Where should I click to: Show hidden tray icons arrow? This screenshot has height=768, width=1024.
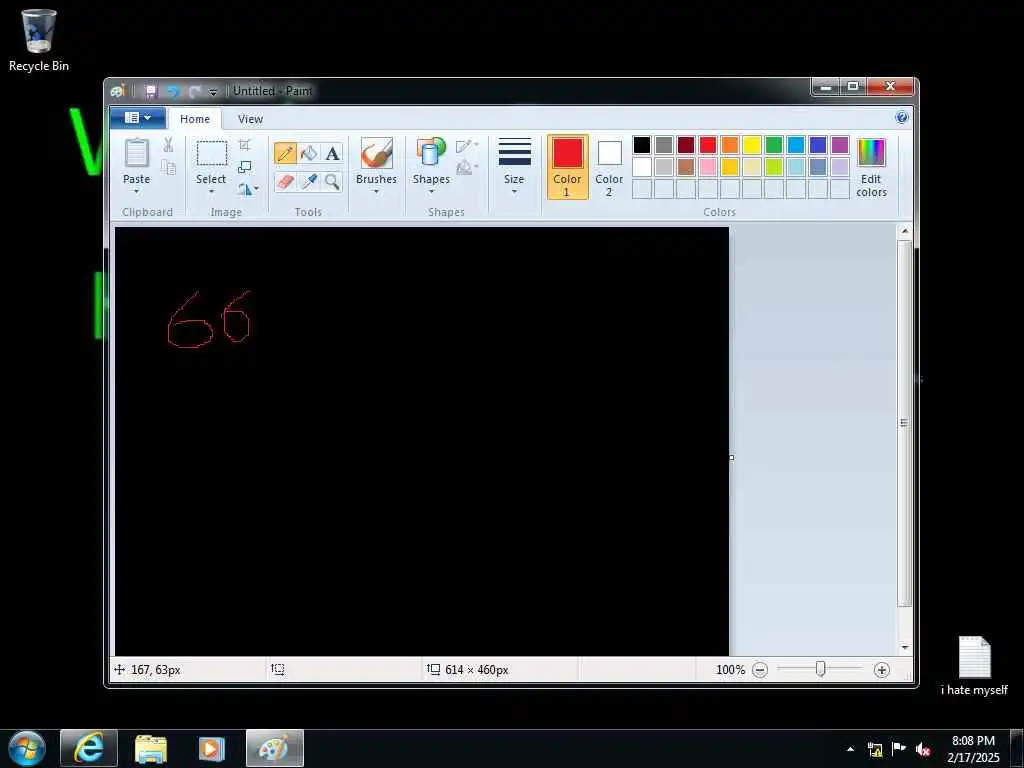[x=850, y=749]
